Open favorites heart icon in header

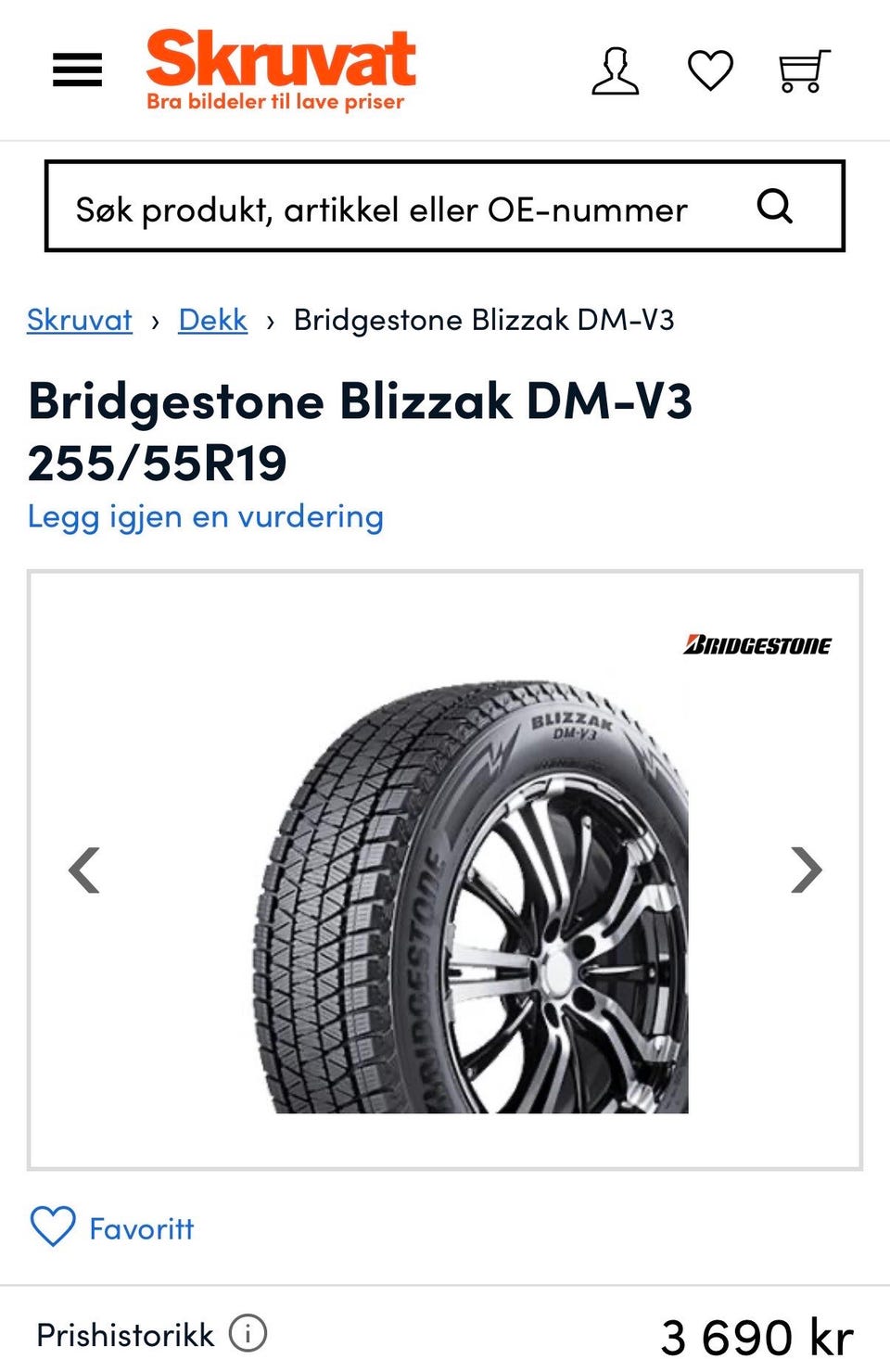coord(711,71)
